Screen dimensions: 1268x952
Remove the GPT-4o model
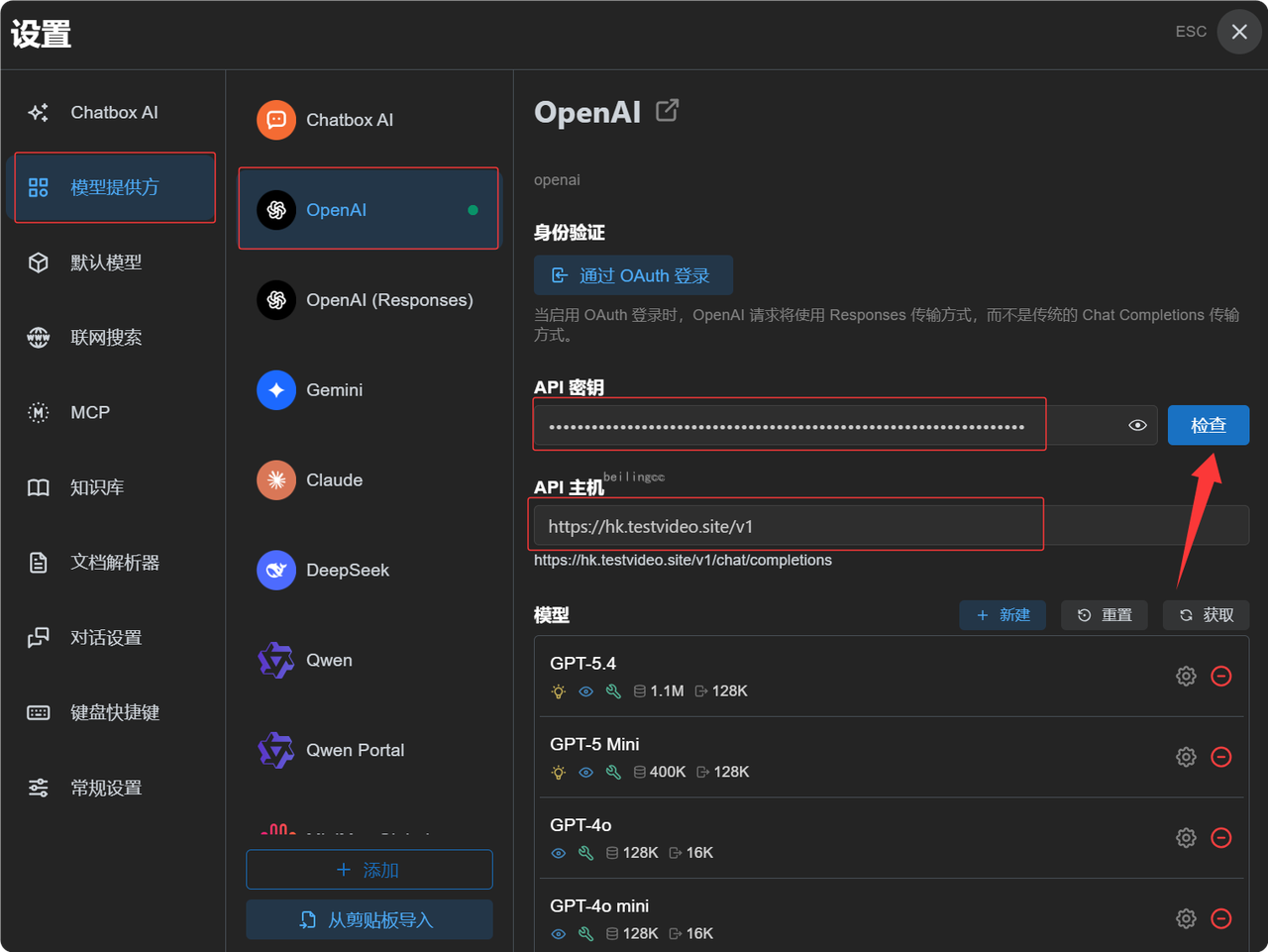1221,838
